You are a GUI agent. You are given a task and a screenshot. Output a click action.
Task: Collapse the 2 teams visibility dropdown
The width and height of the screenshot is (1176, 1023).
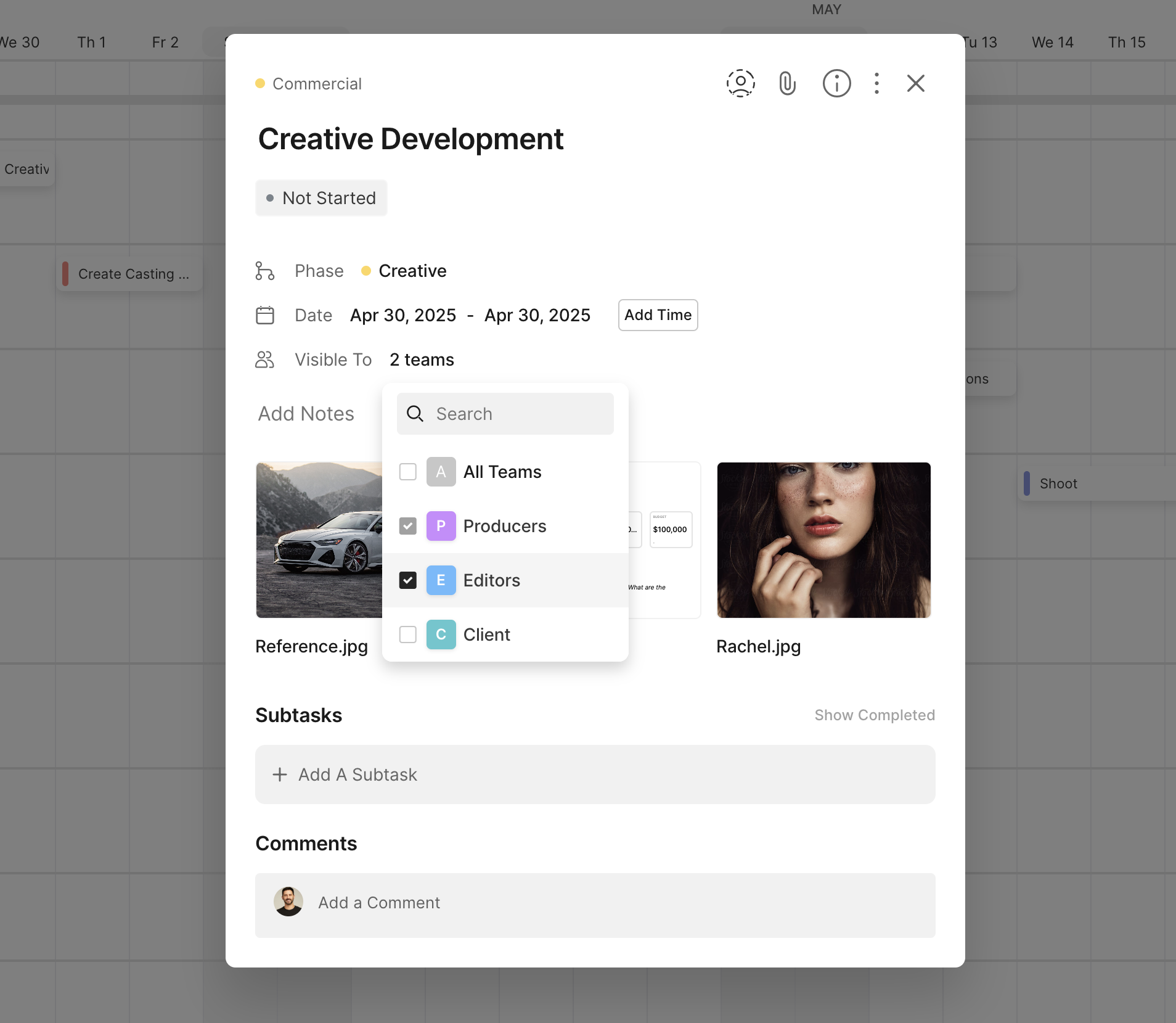click(422, 359)
